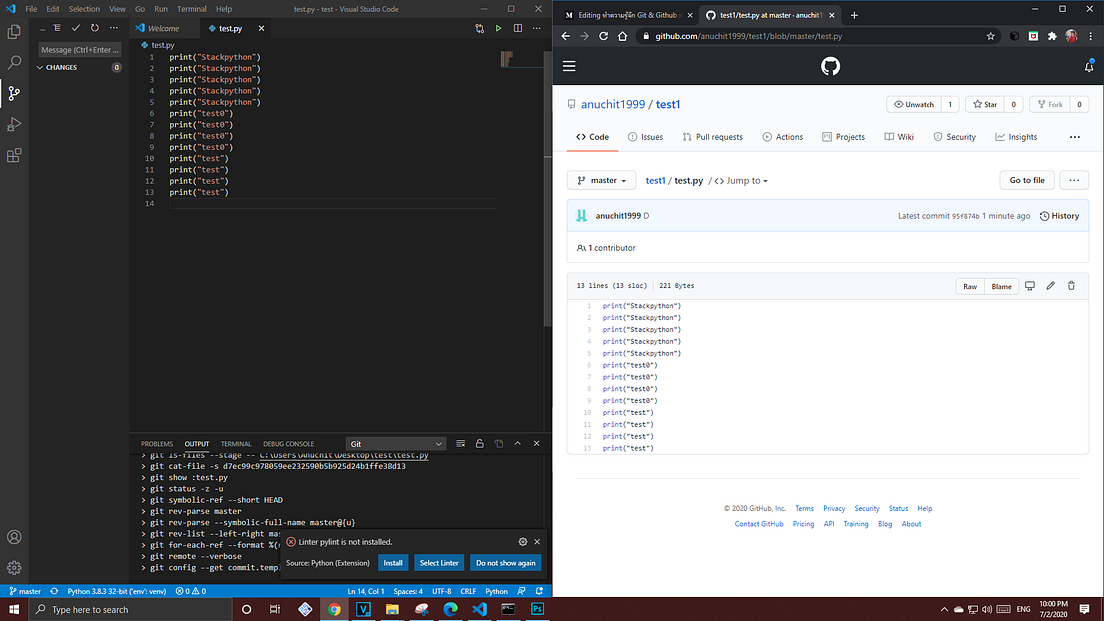
Task: Delete test.py using the trash icon
Action: pyautogui.click(x=1071, y=285)
